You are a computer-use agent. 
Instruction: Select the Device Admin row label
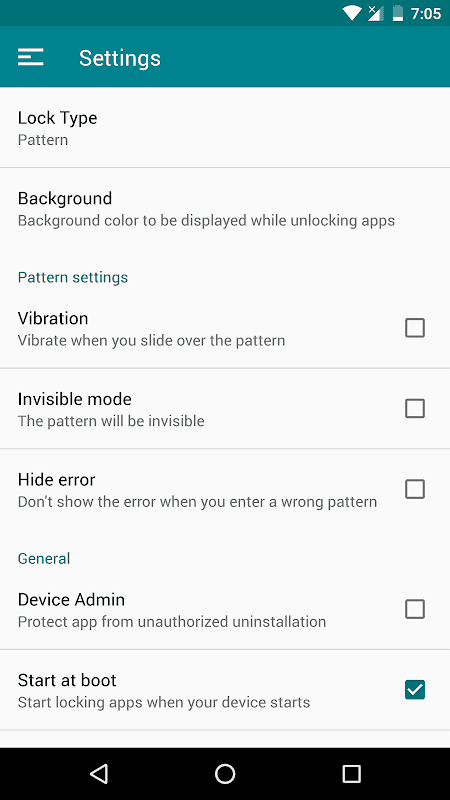[71, 599]
